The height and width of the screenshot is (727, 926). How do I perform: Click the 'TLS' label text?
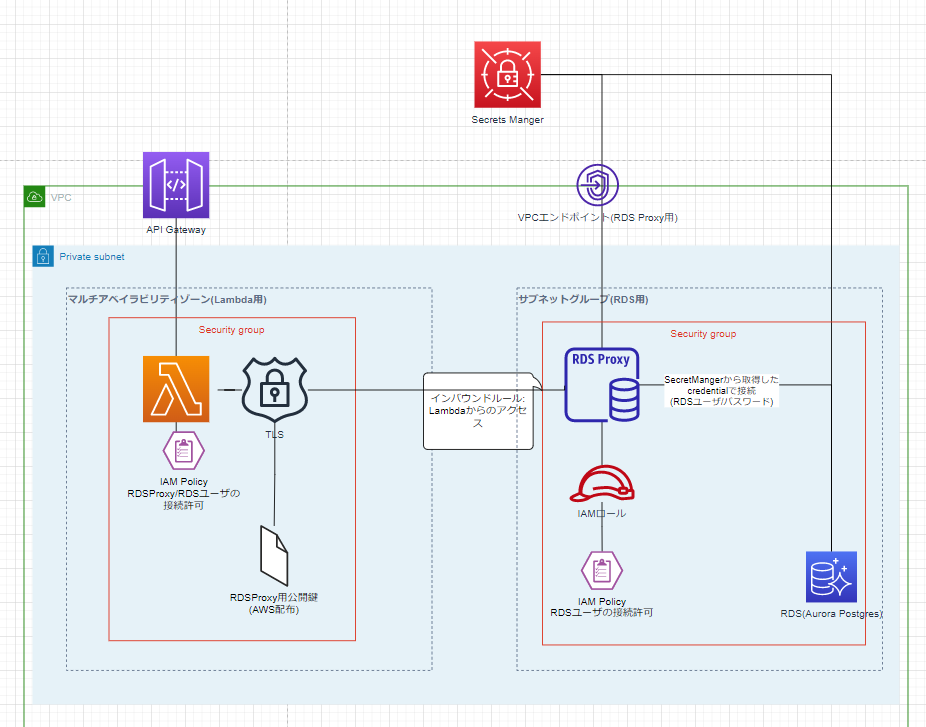[x=275, y=435]
